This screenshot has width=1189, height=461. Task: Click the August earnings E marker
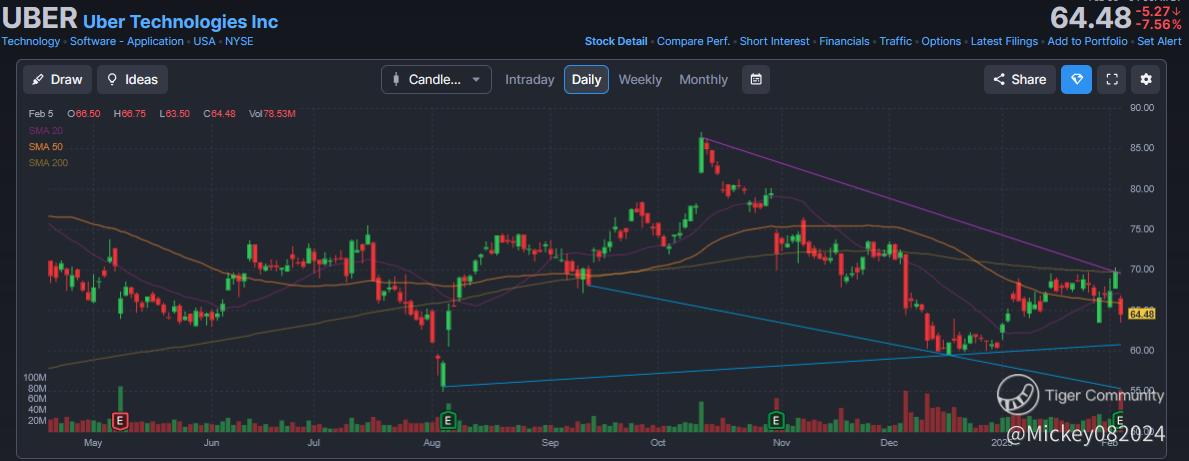pyautogui.click(x=448, y=419)
